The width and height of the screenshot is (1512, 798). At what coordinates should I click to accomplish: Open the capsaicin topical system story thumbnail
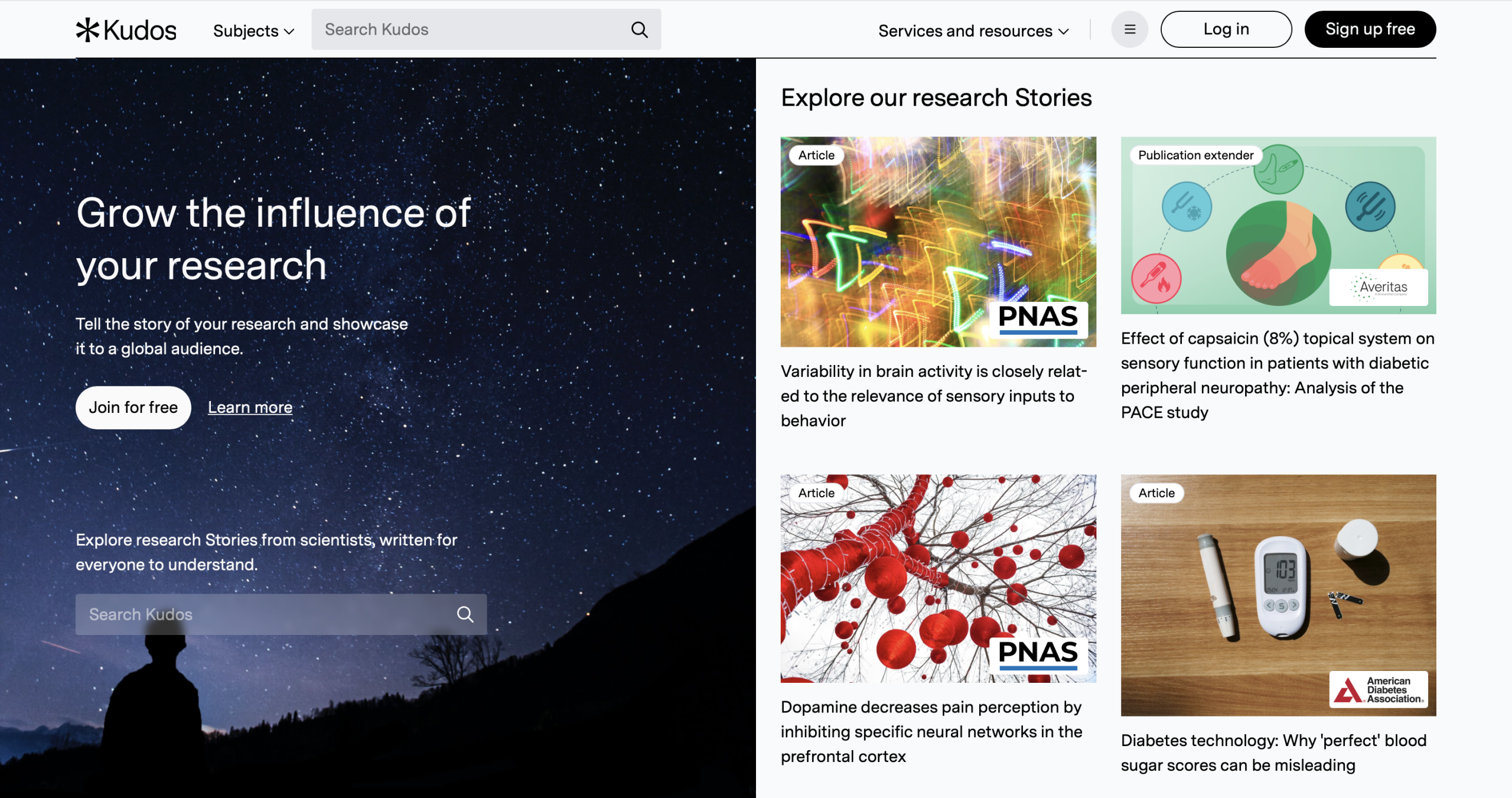(1279, 226)
